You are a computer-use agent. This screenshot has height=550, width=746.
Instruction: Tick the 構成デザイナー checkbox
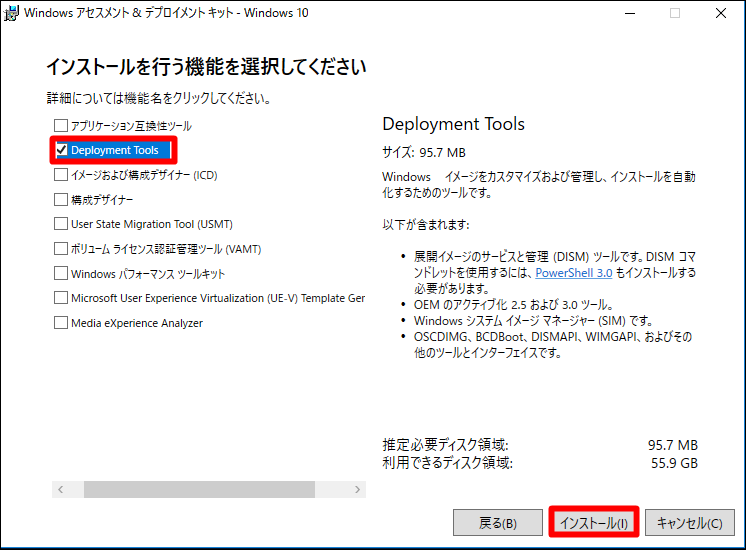(x=61, y=199)
